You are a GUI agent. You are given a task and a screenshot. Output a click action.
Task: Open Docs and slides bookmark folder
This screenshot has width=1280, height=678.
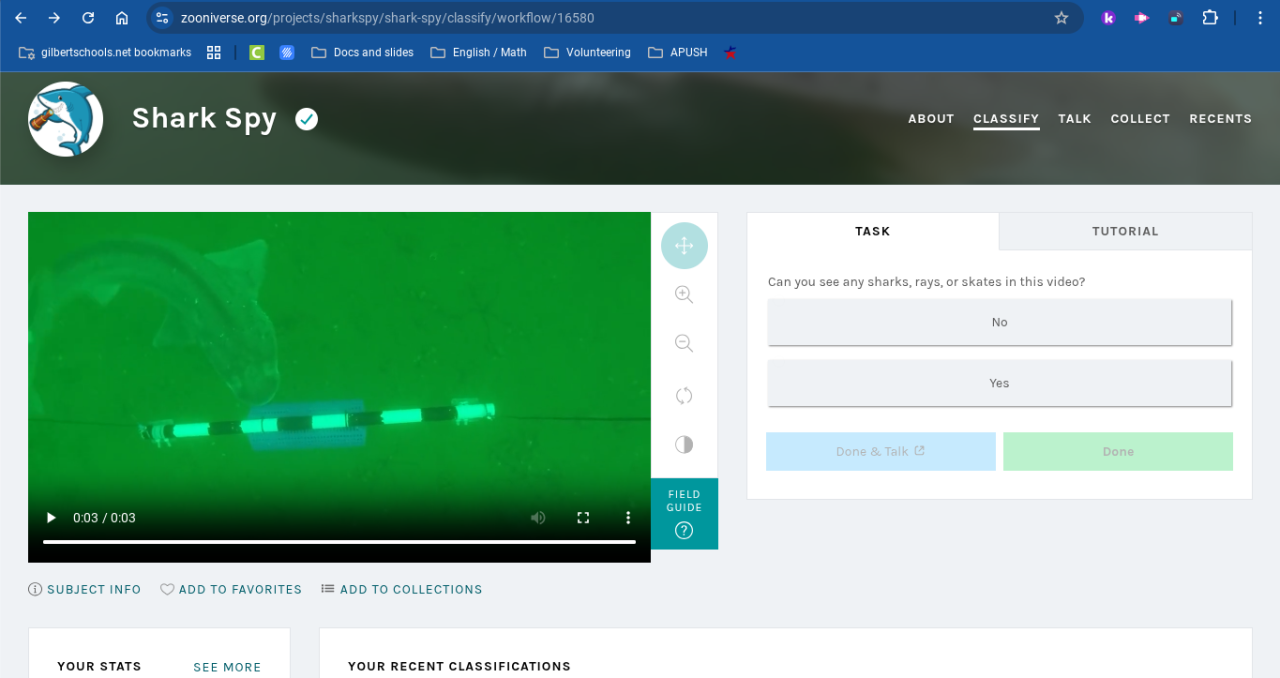coord(362,52)
